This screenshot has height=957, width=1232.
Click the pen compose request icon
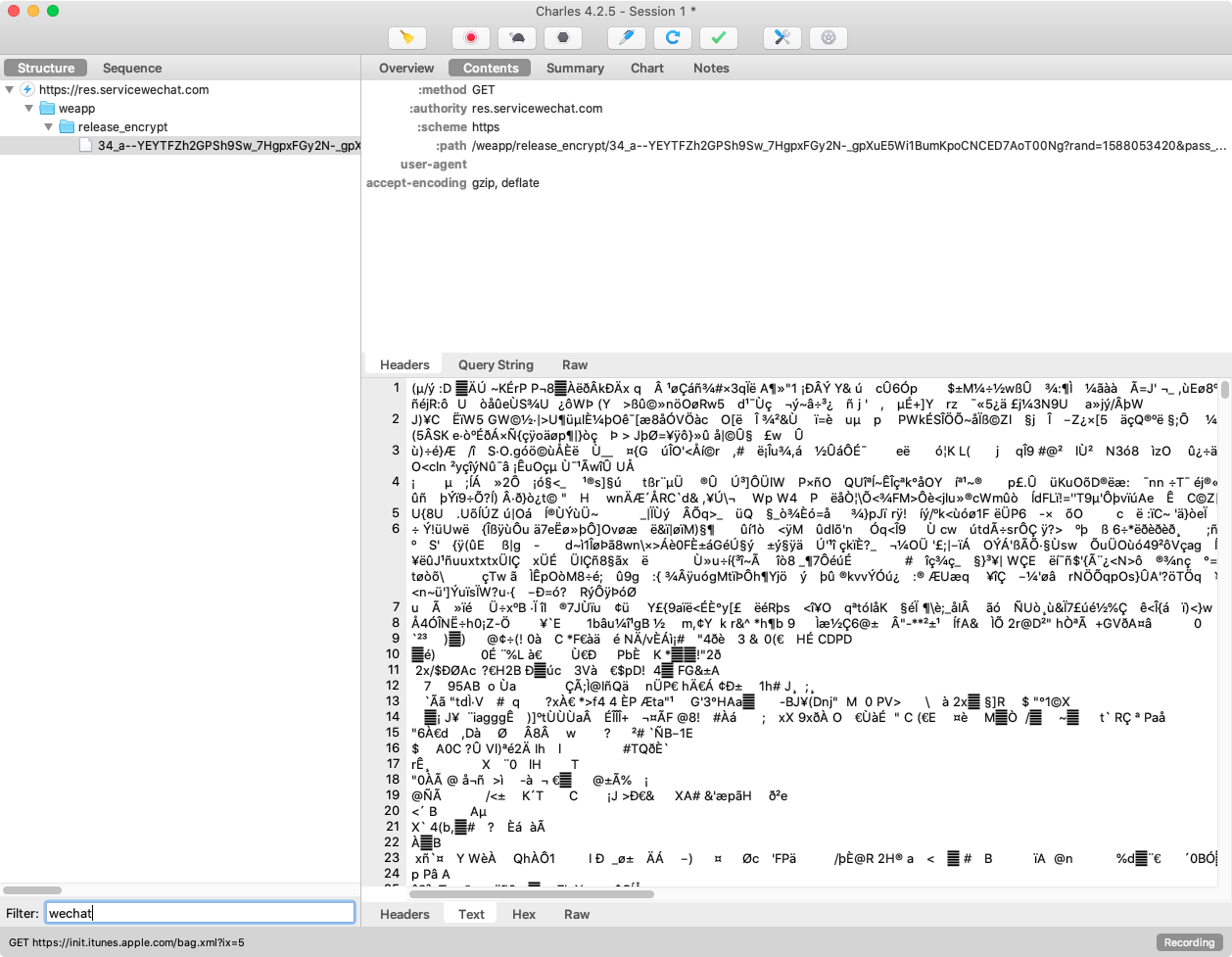click(x=627, y=37)
